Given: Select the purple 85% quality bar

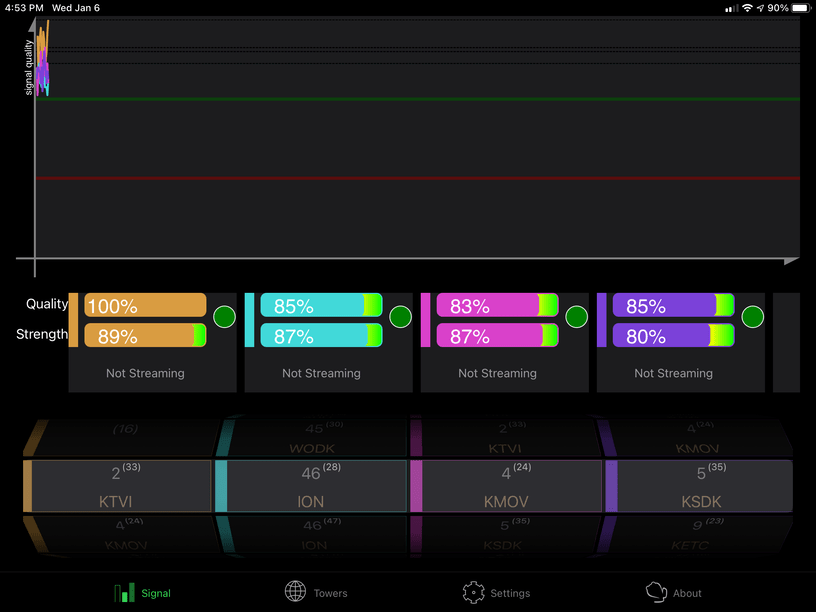Looking at the screenshot, I should (x=673, y=305).
